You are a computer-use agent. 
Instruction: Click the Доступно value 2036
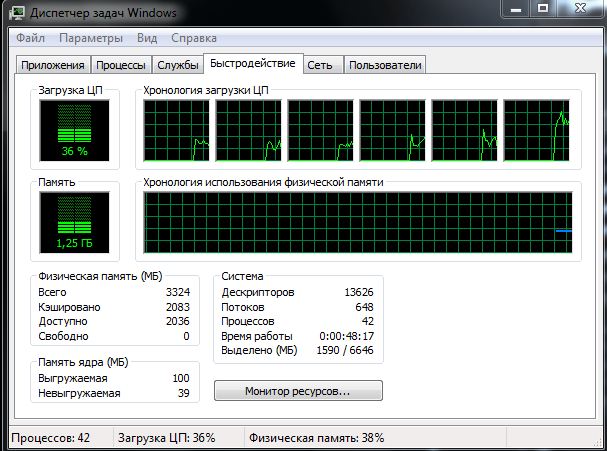pos(178,321)
